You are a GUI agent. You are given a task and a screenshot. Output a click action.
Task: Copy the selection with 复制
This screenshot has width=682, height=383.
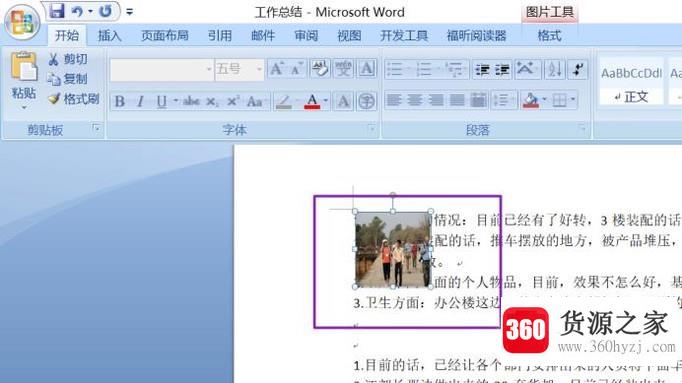click(x=67, y=79)
